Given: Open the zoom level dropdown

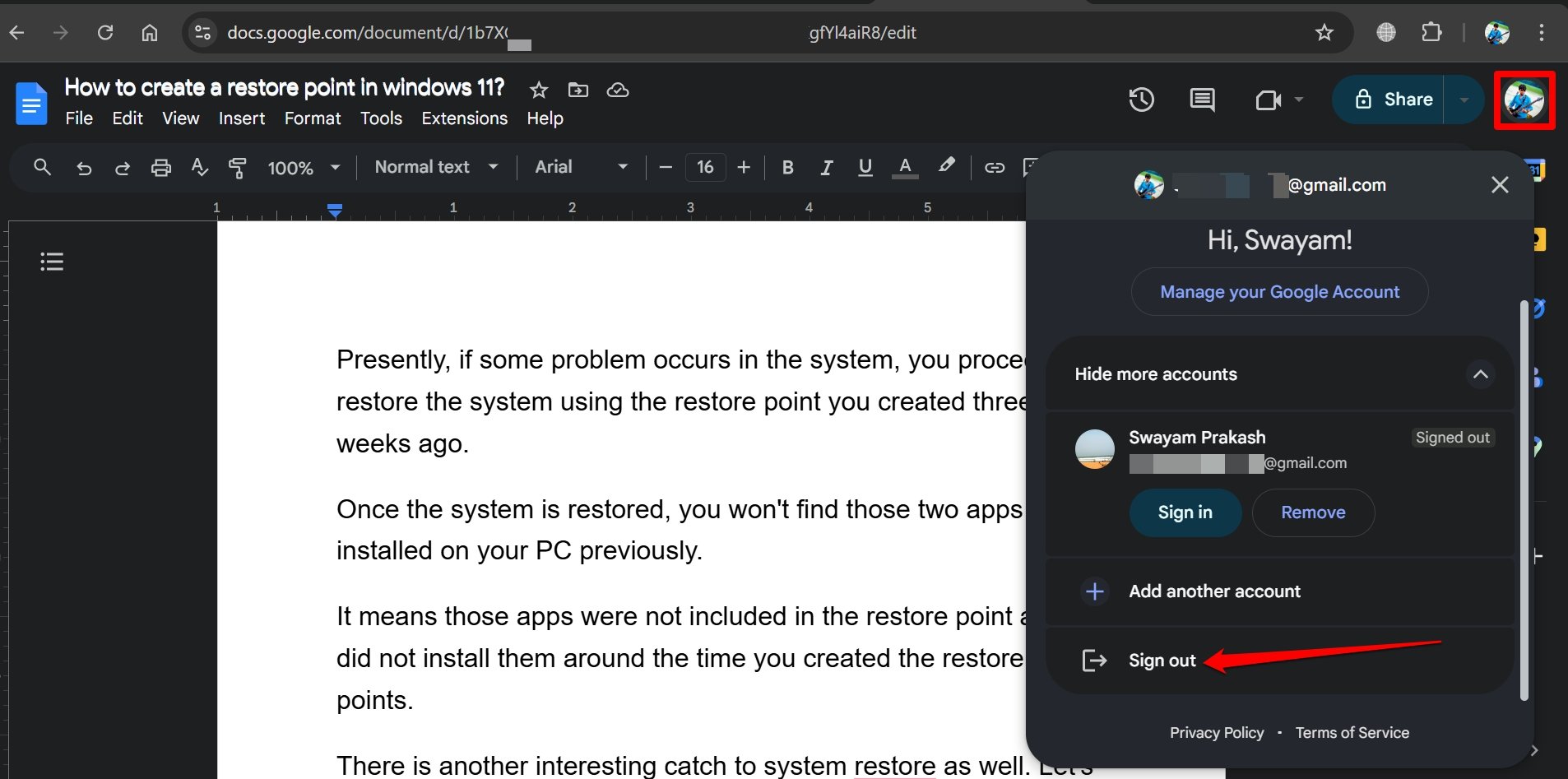Looking at the screenshot, I should [303, 168].
